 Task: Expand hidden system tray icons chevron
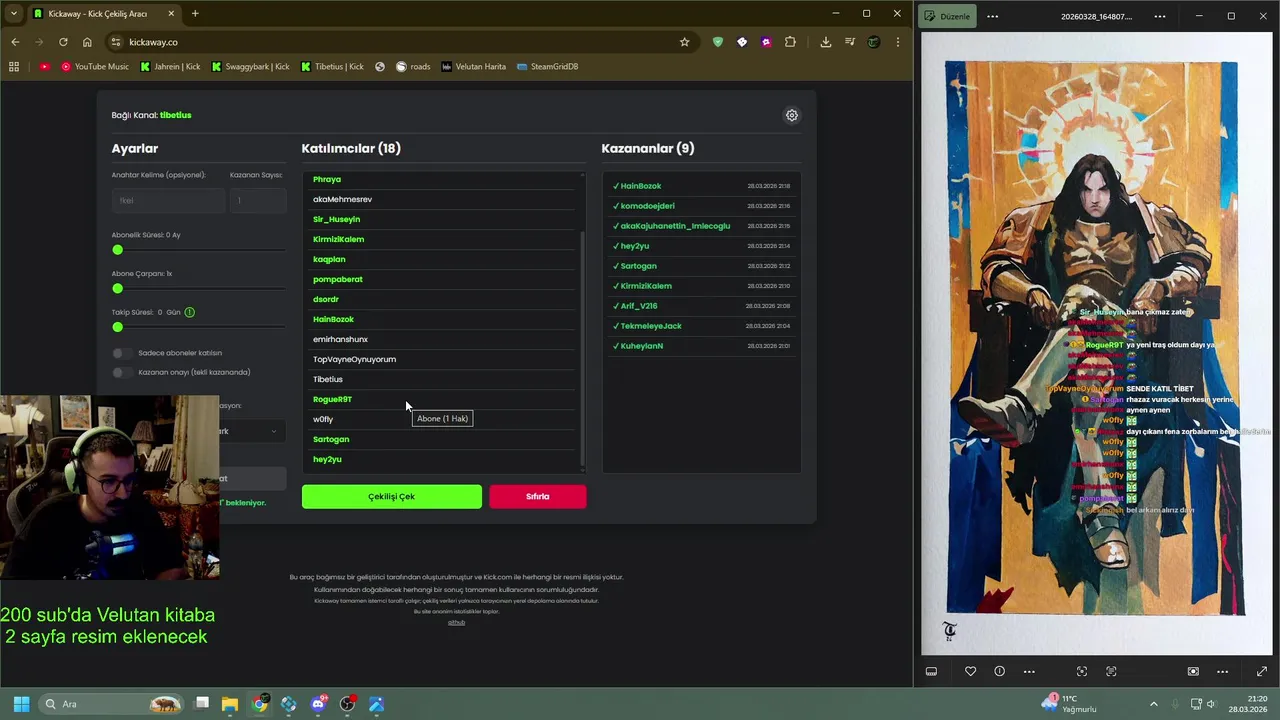1153,704
